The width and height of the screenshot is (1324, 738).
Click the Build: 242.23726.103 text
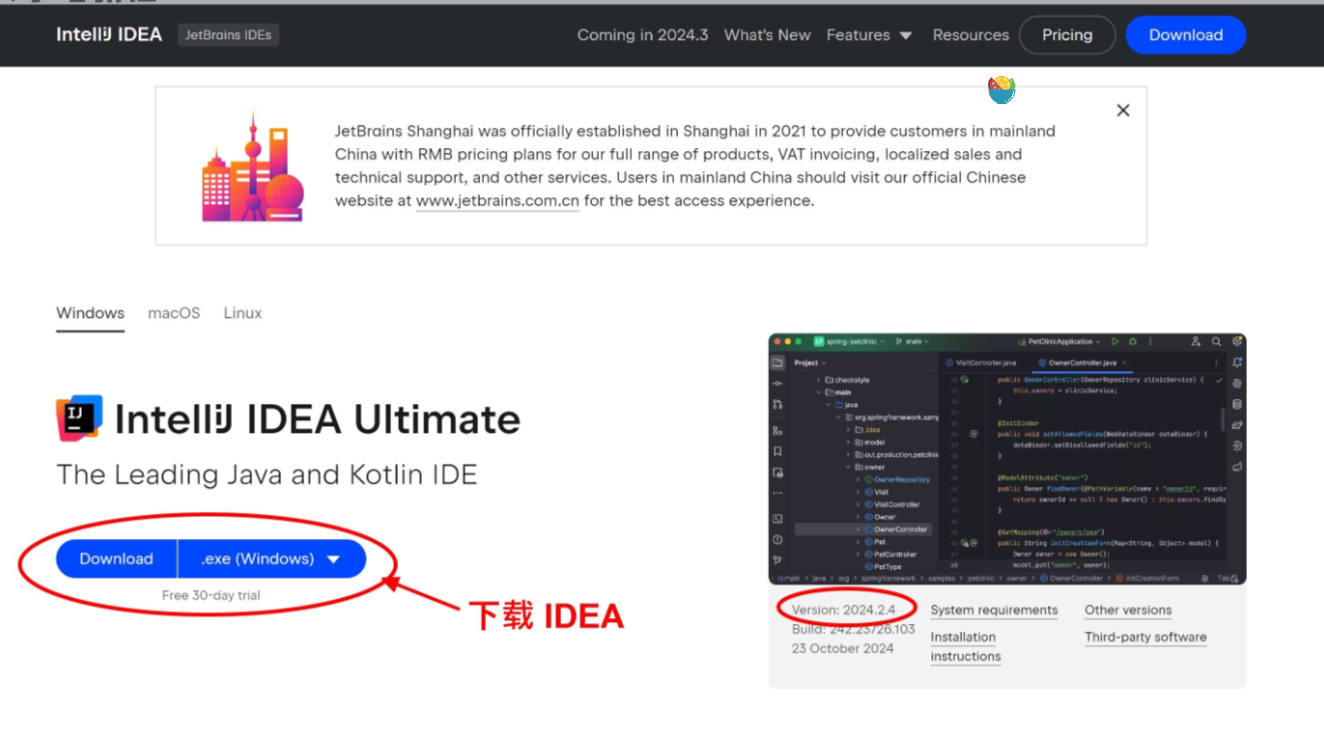(853, 629)
